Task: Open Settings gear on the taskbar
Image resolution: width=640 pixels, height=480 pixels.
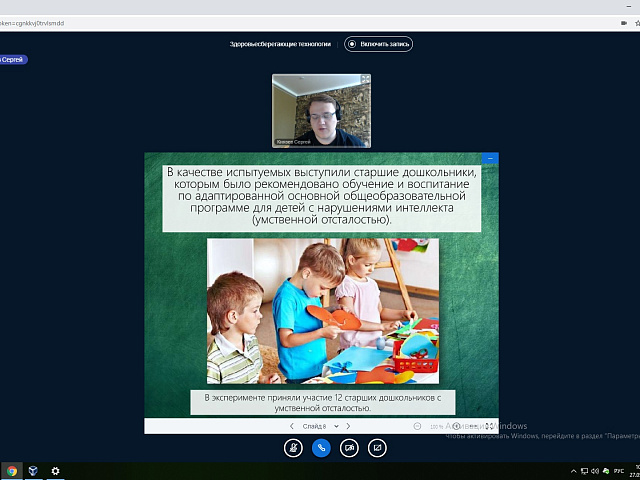Action: coord(55,471)
